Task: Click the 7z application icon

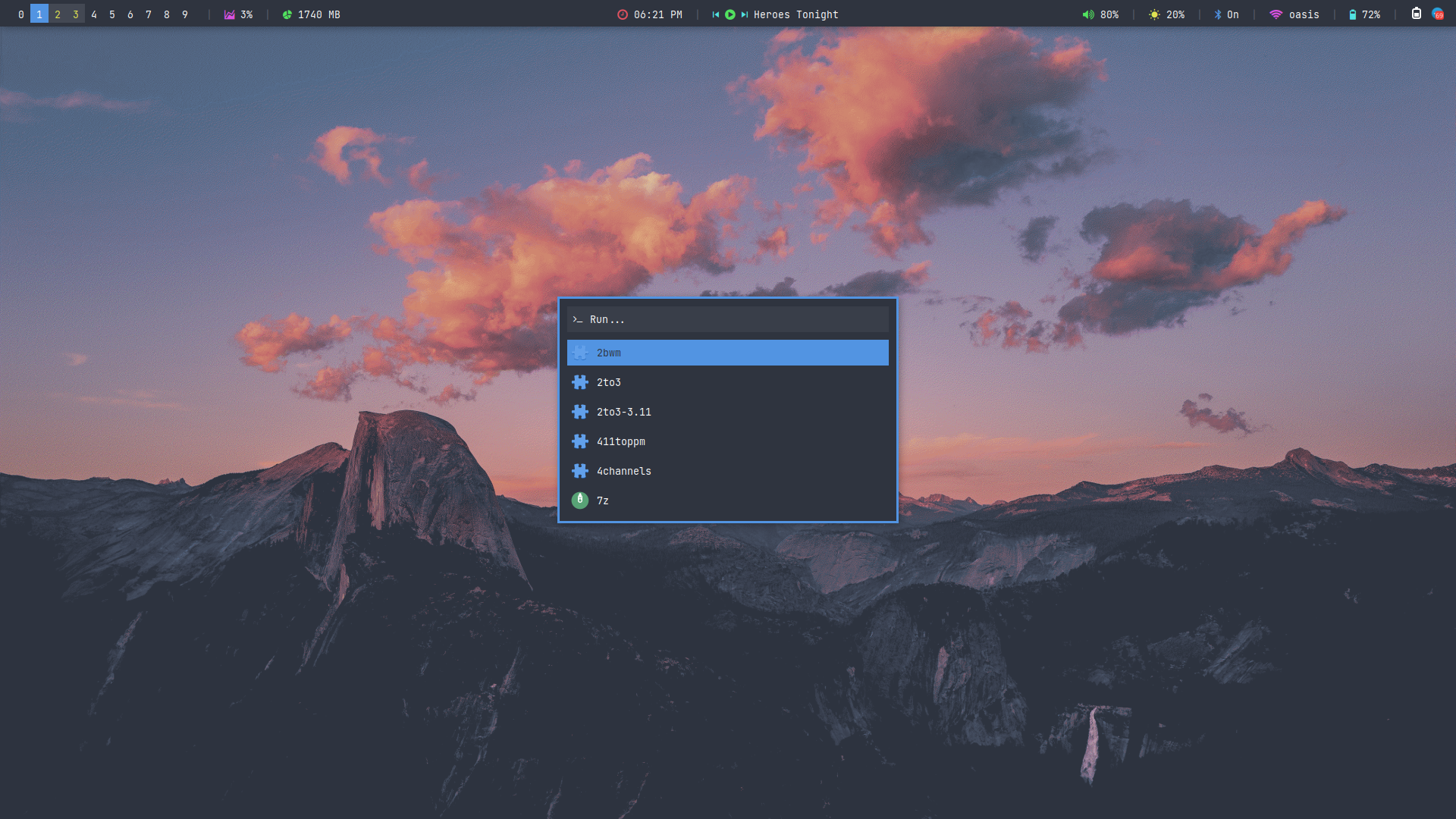Action: pos(579,500)
